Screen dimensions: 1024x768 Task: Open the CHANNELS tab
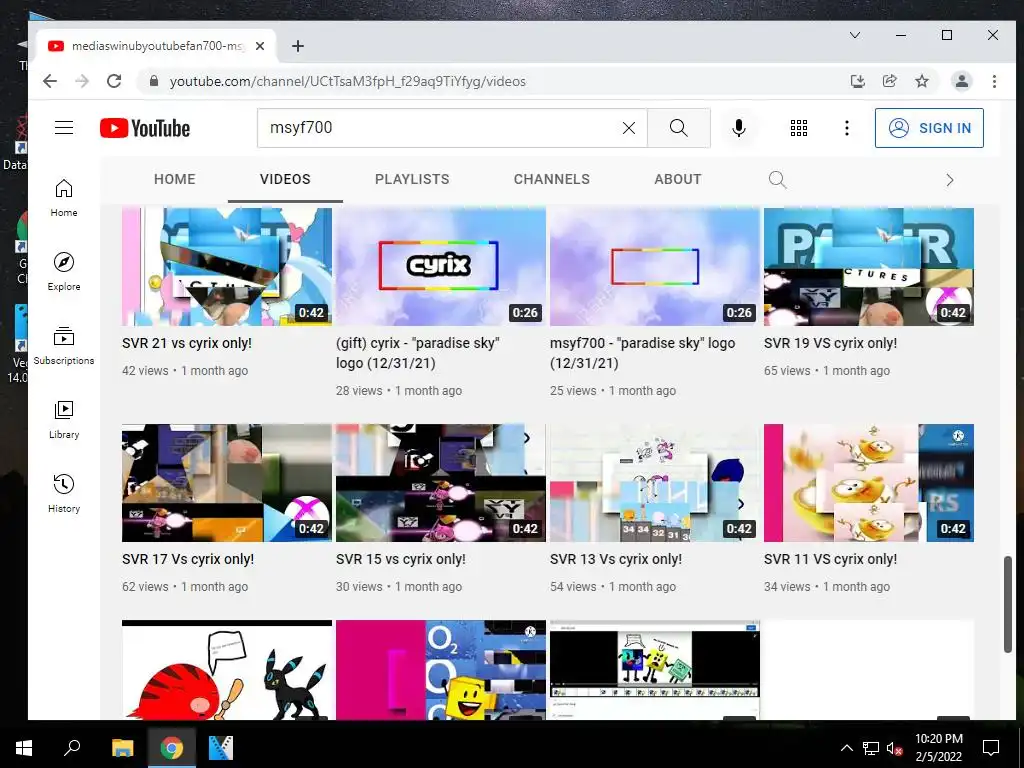[552, 180]
